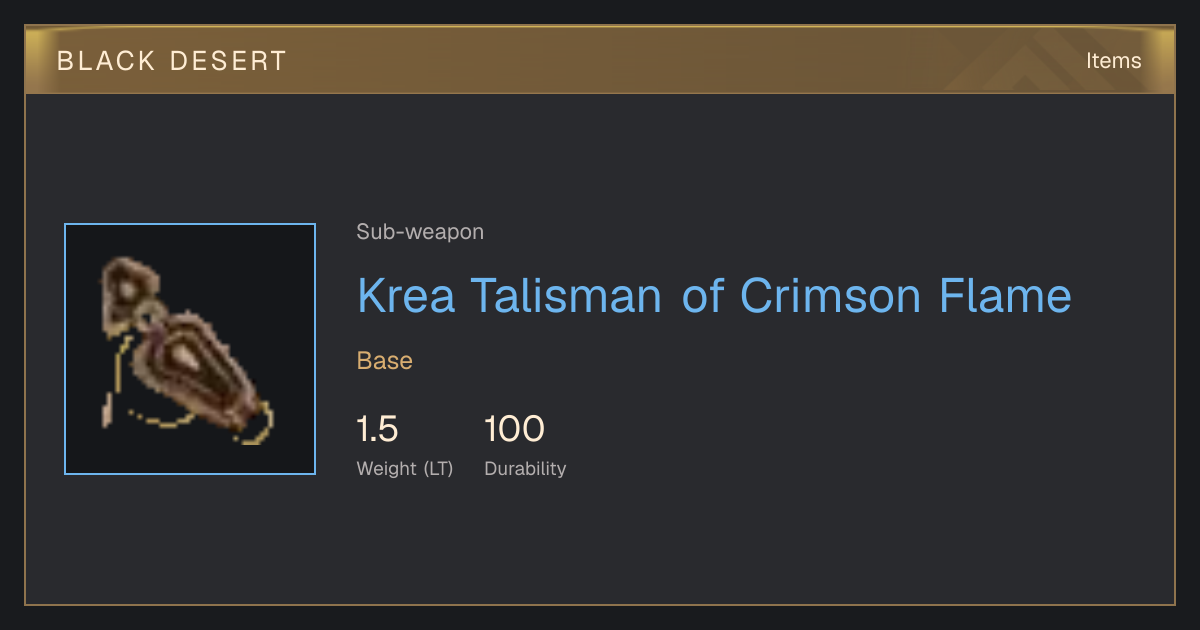1200x630 pixels.
Task: Open the Items section link
Action: [x=1113, y=60]
